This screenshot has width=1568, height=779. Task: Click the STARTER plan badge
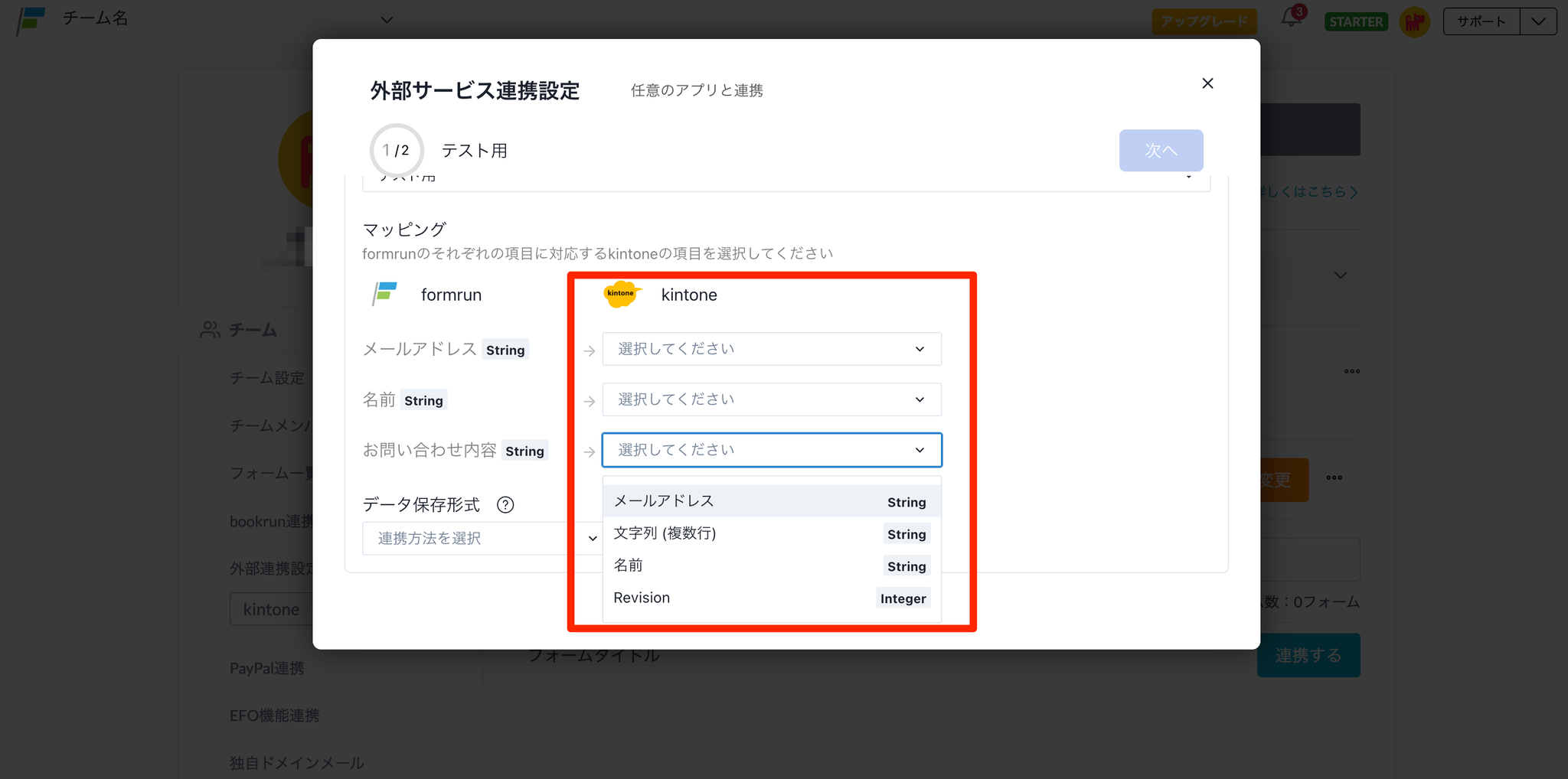click(x=1356, y=21)
